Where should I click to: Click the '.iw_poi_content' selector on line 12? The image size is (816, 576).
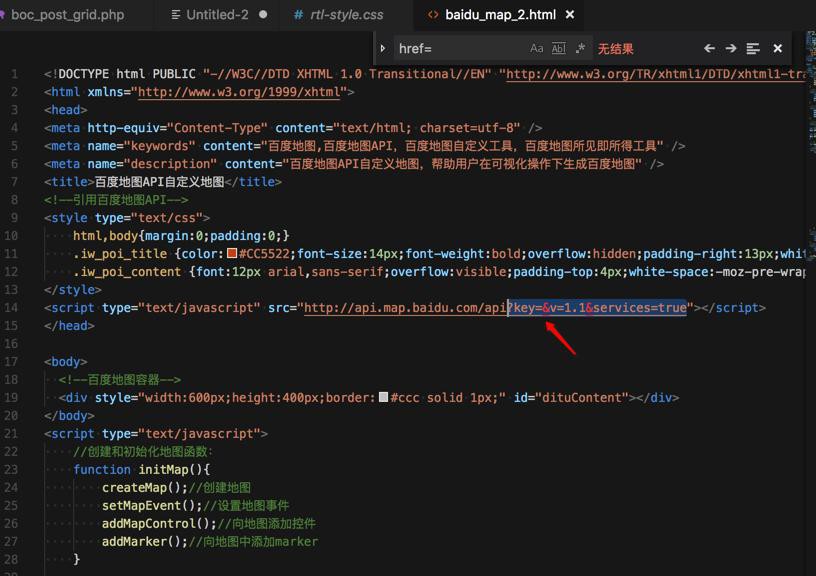click(x=128, y=272)
